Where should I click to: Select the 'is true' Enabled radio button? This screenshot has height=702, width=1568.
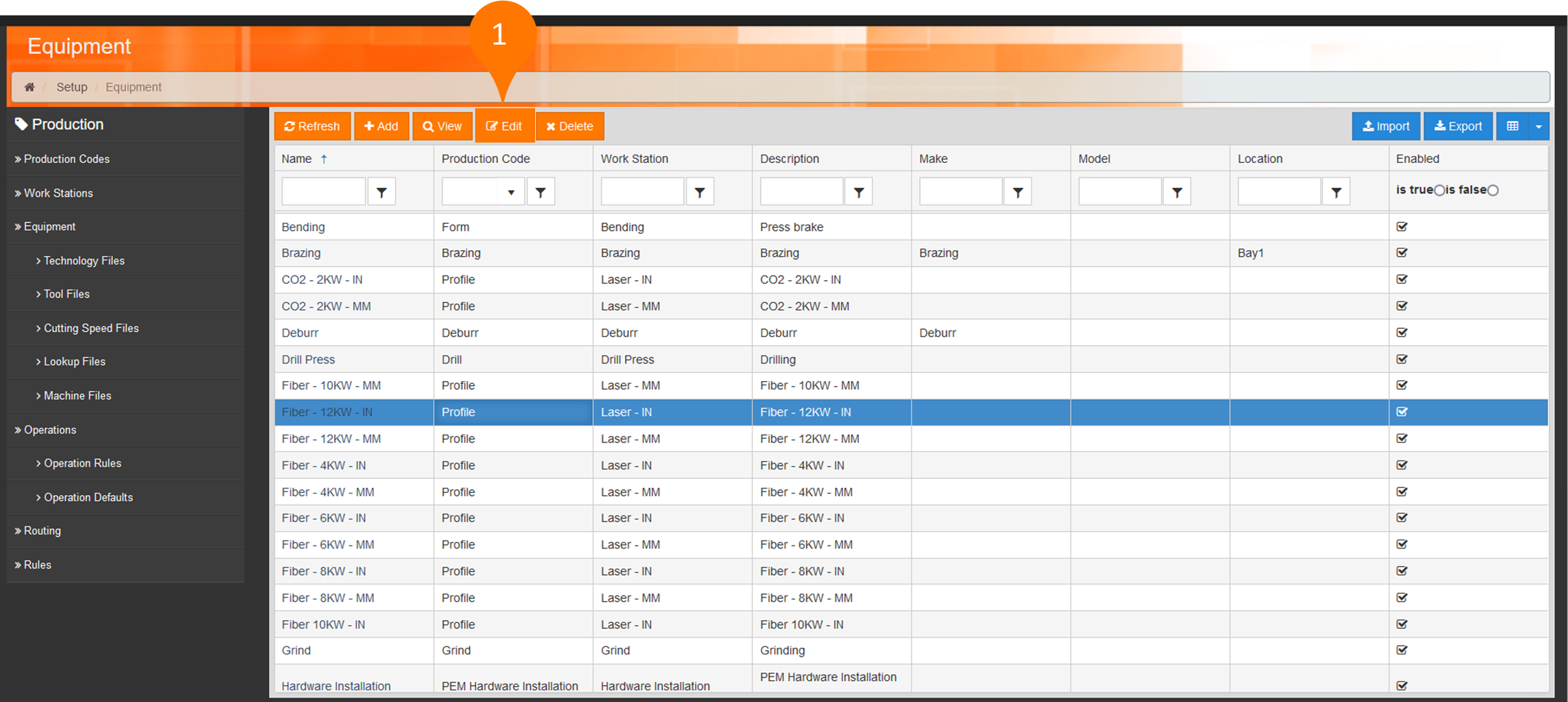pos(1439,191)
